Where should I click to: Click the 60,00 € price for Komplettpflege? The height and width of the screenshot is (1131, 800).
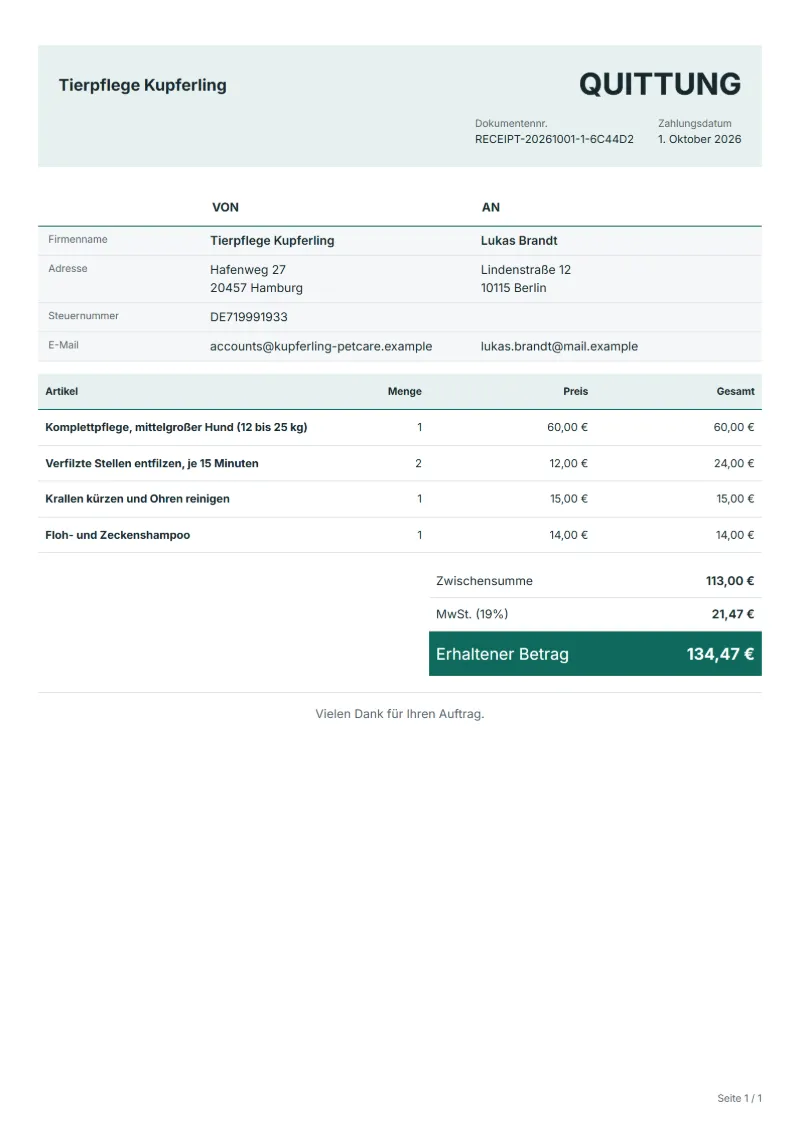pos(567,428)
